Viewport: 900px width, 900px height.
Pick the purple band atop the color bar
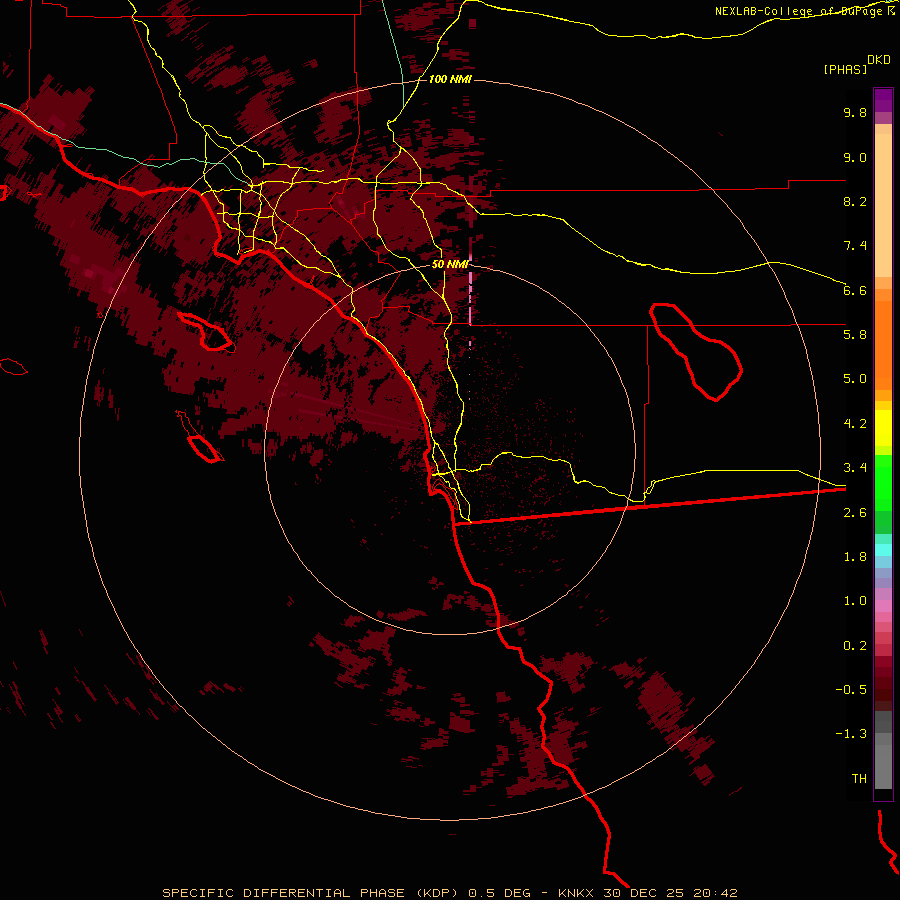tap(883, 100)
